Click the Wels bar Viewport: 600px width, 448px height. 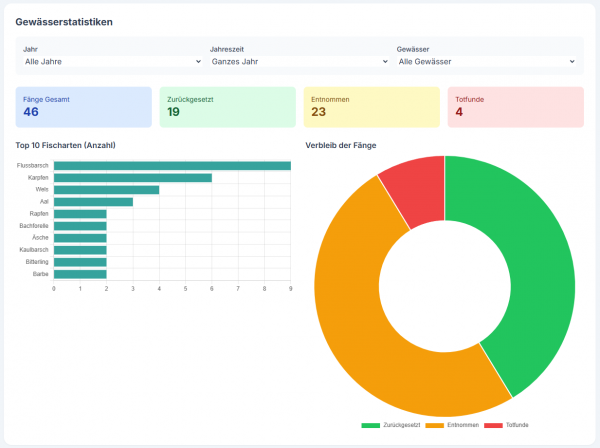pyautogui.click(x=106, y=190)
